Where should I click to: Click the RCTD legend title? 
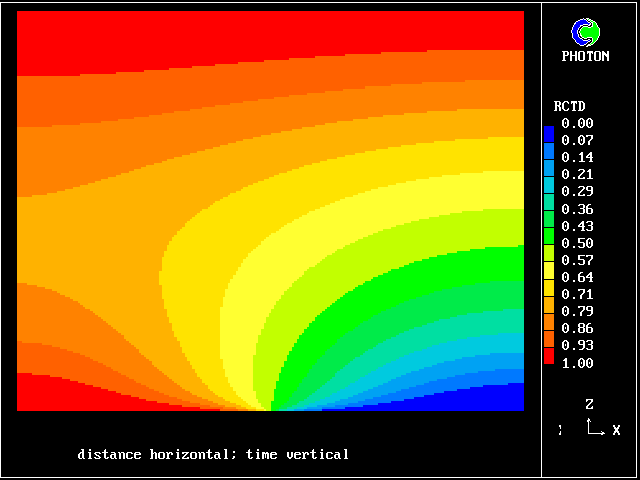click(569, 106)
